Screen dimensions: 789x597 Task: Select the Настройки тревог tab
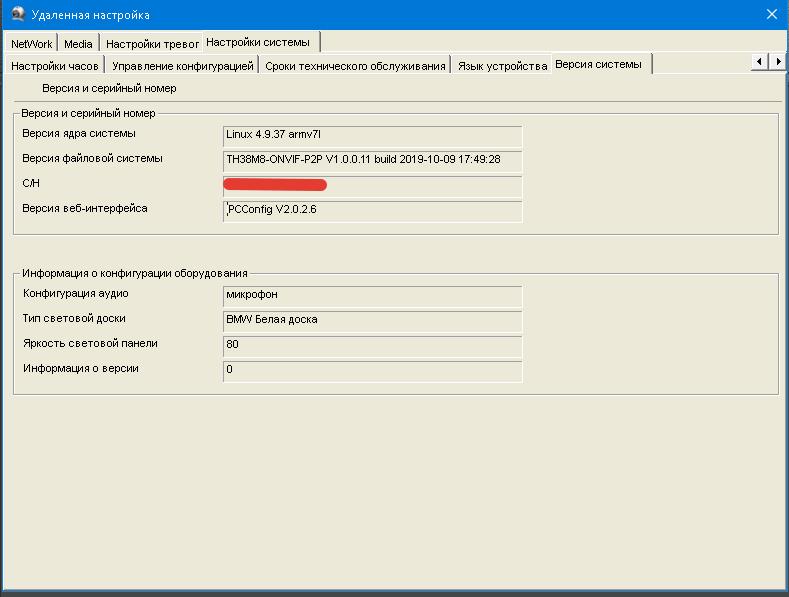152,44
